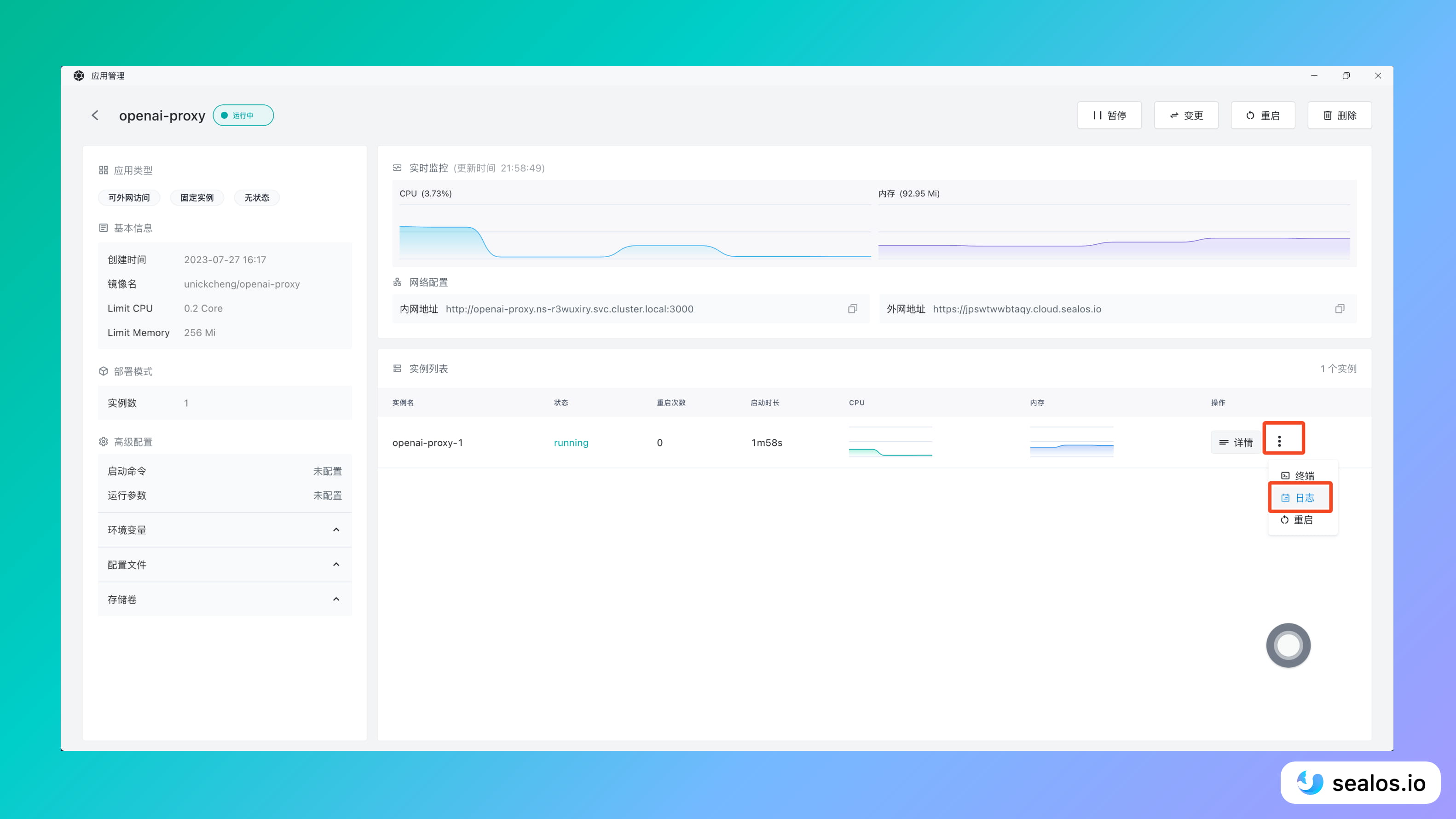Expand the 存储卷 section
Image resolution: width=1456 pixels, height=819 pixels.
(x=225, y=599)
